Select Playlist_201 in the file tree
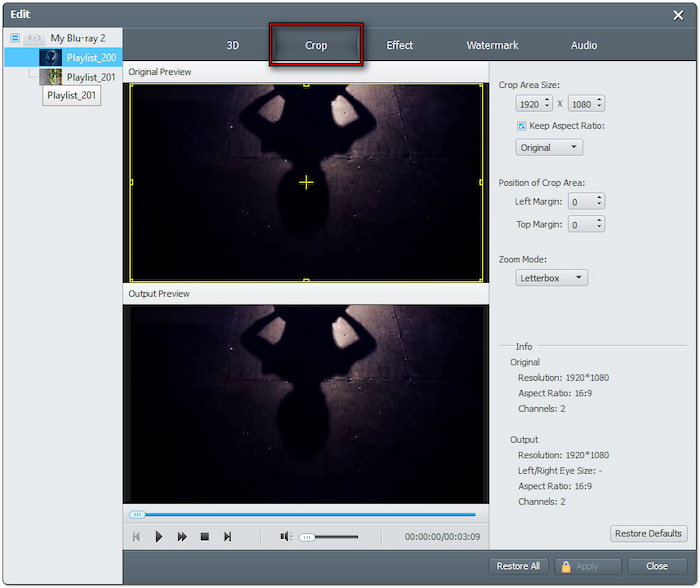The height and width of the screenshot is (588, 700). click(x=90, y=77)
